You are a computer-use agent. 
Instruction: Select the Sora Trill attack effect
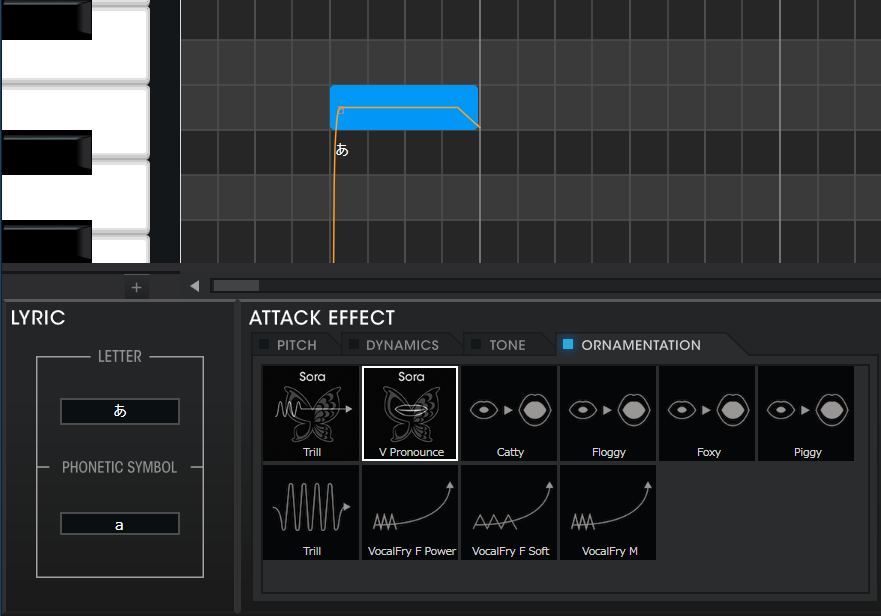[311, 414]
